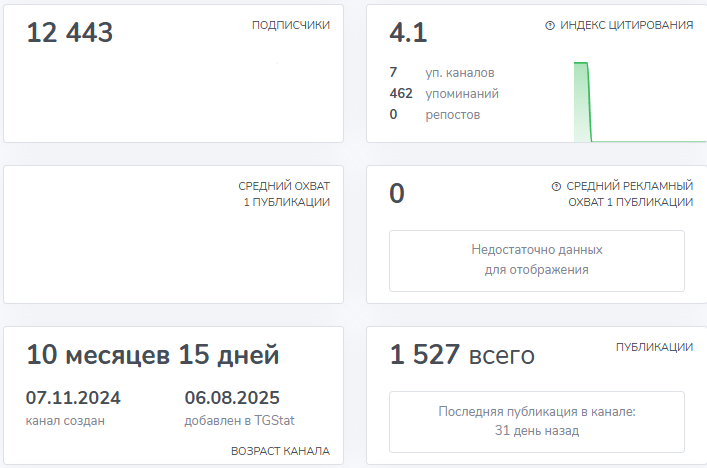Click the subscribers count 12 443

[x=69, y=32]
